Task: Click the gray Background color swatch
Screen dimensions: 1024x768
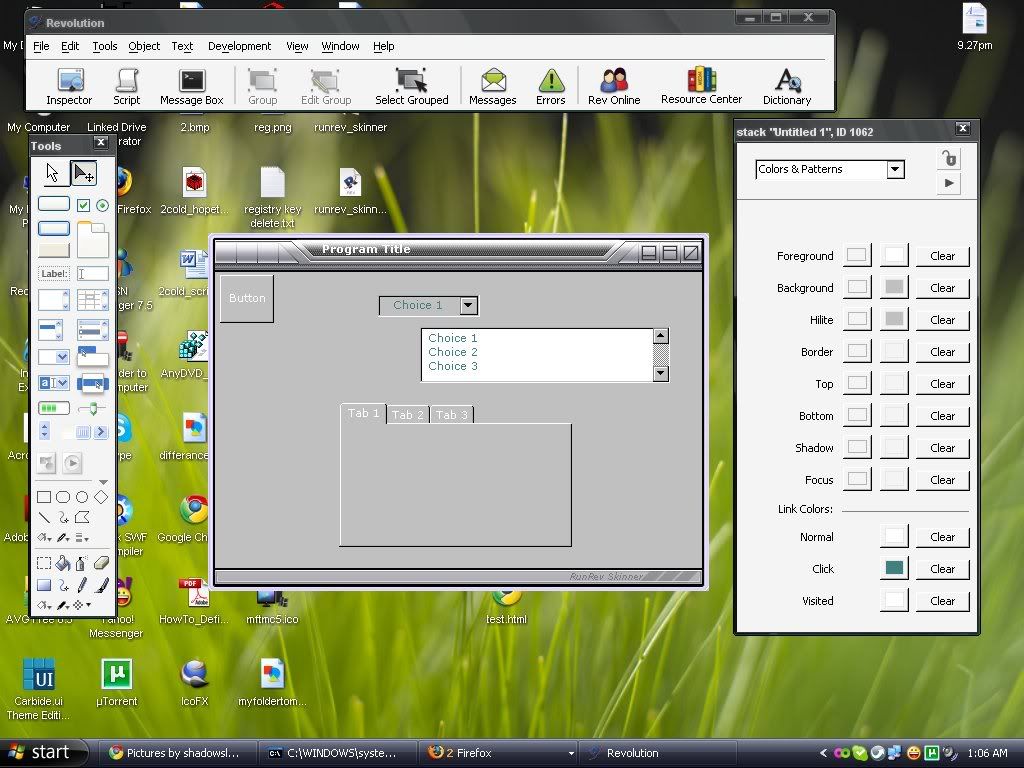Action: pos(894,287)
